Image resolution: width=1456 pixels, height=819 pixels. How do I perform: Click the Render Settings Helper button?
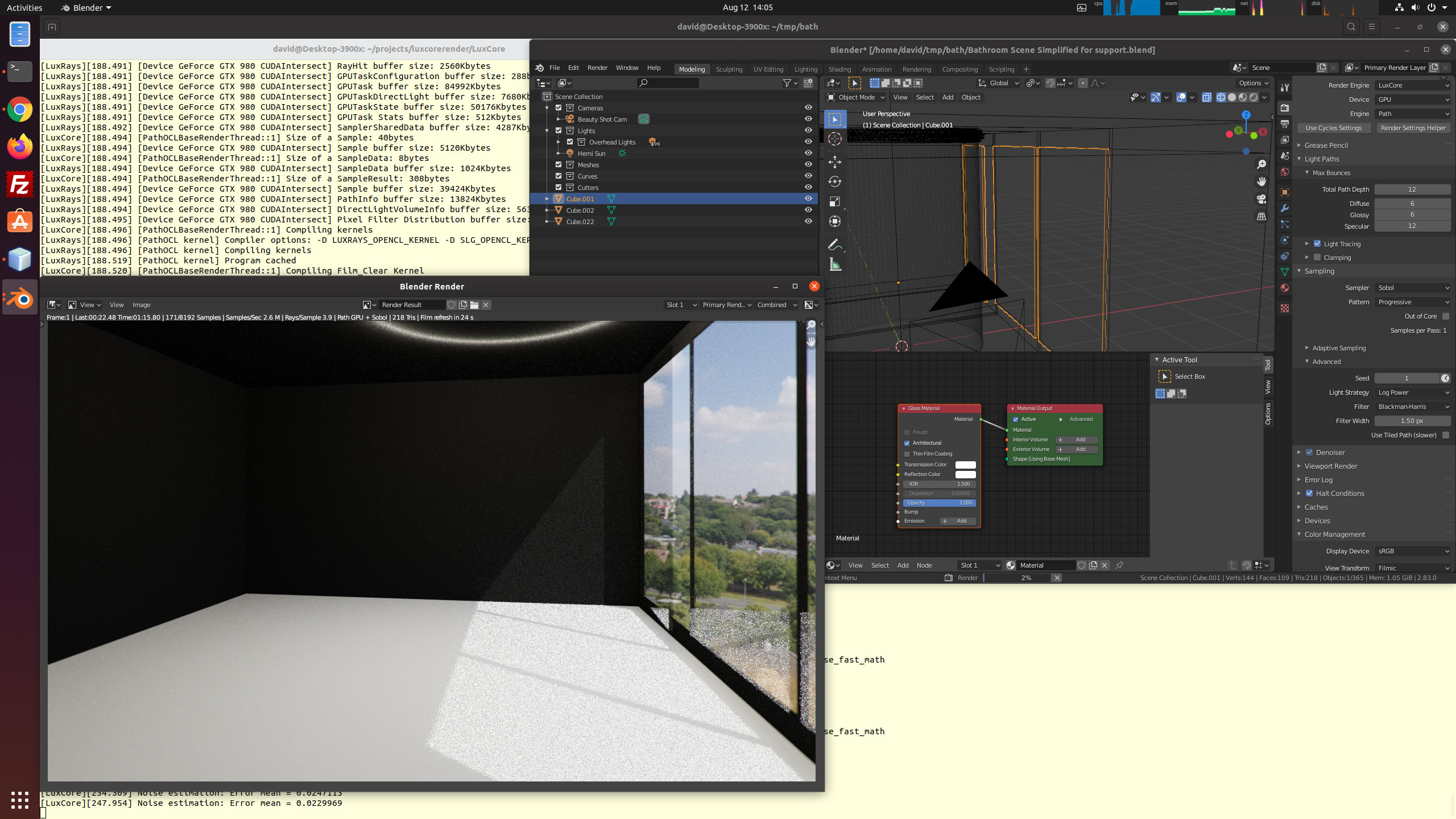point(1413,128)
